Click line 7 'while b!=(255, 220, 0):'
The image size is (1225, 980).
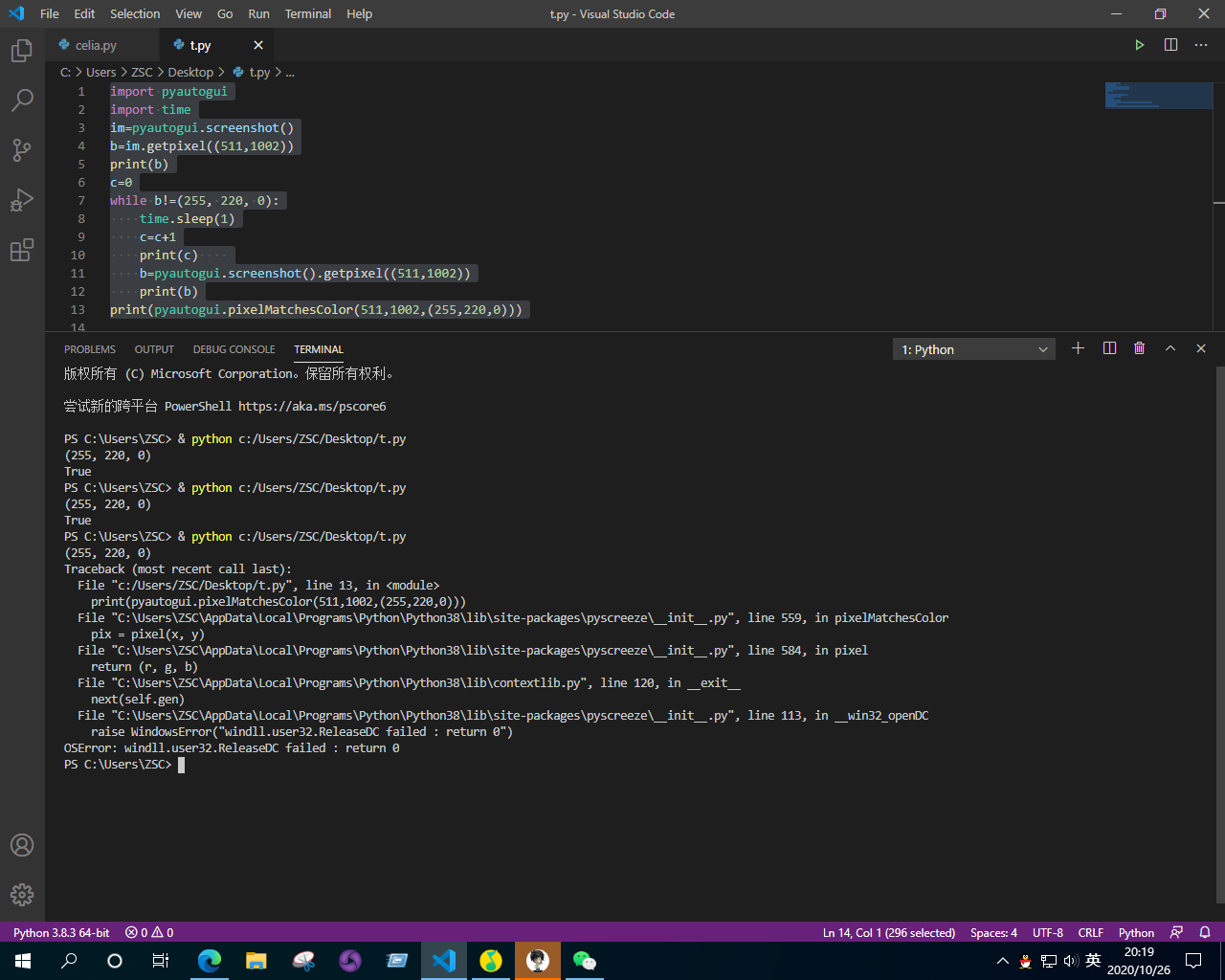tap(194, 201)
